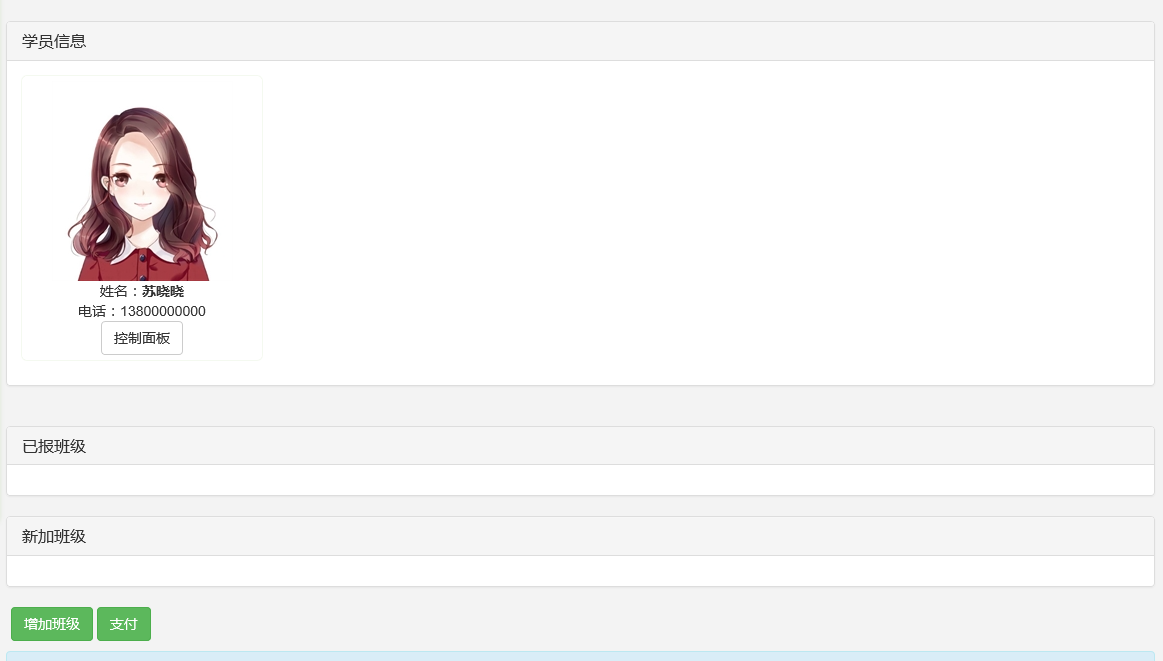Click the phone number 13800000000
This screenshot has height=661, width=1163.
[x=163, y=312]
